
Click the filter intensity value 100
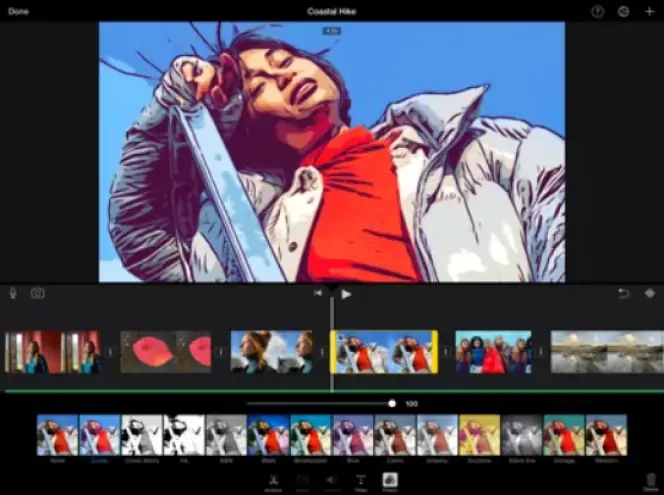pyautogui.click(x=412, y=404)
